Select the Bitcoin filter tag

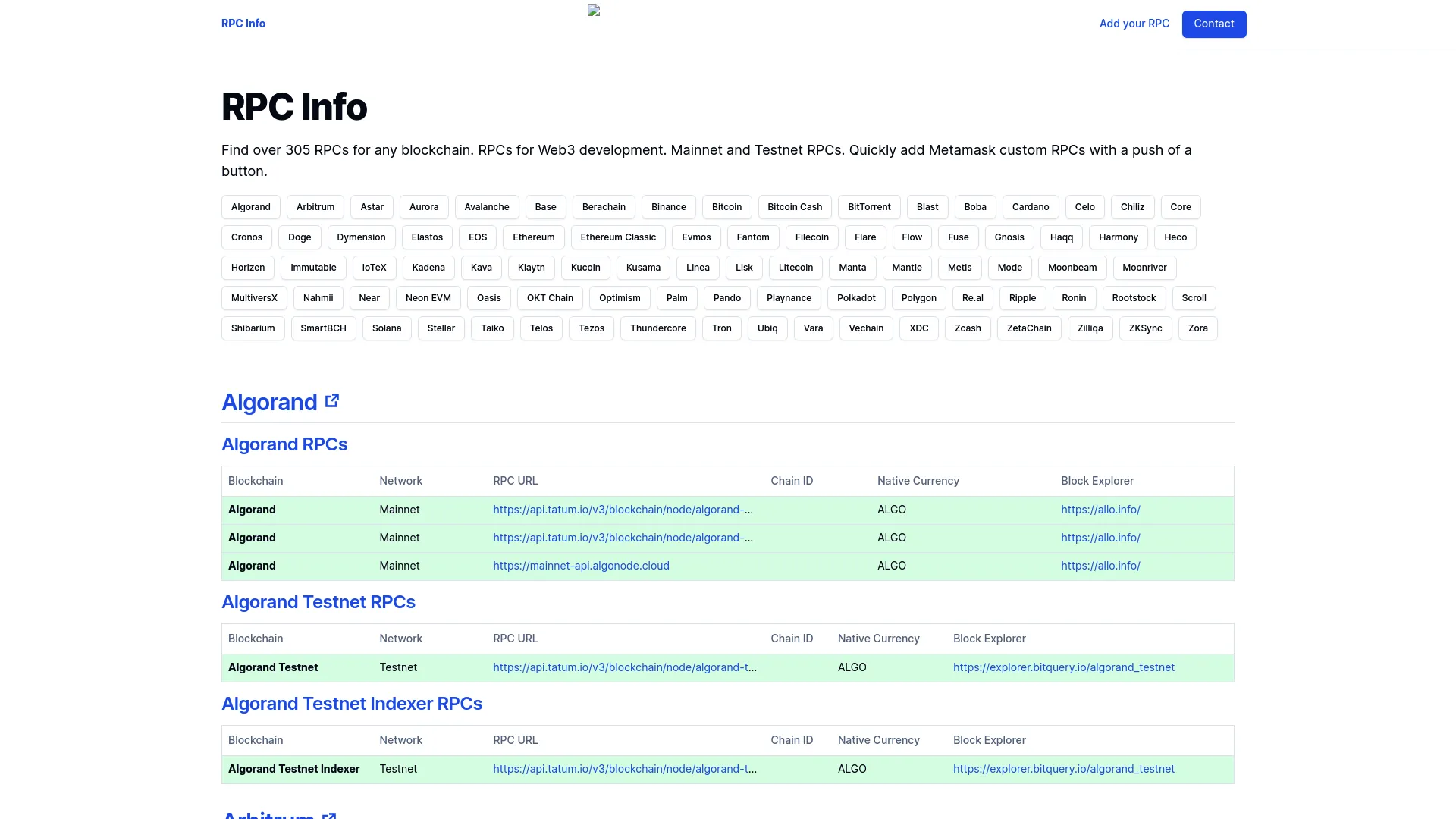[726, 207]
